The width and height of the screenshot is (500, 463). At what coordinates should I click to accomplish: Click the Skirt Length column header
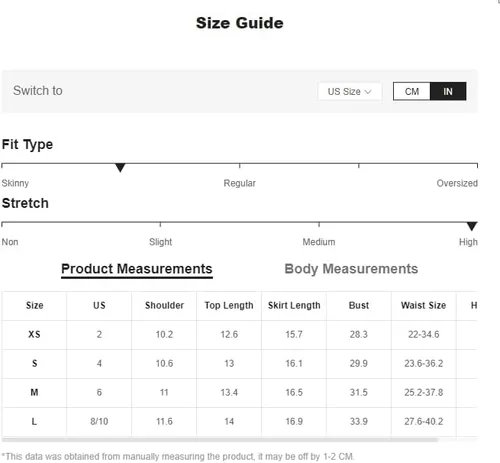click(x=294, y=305)
